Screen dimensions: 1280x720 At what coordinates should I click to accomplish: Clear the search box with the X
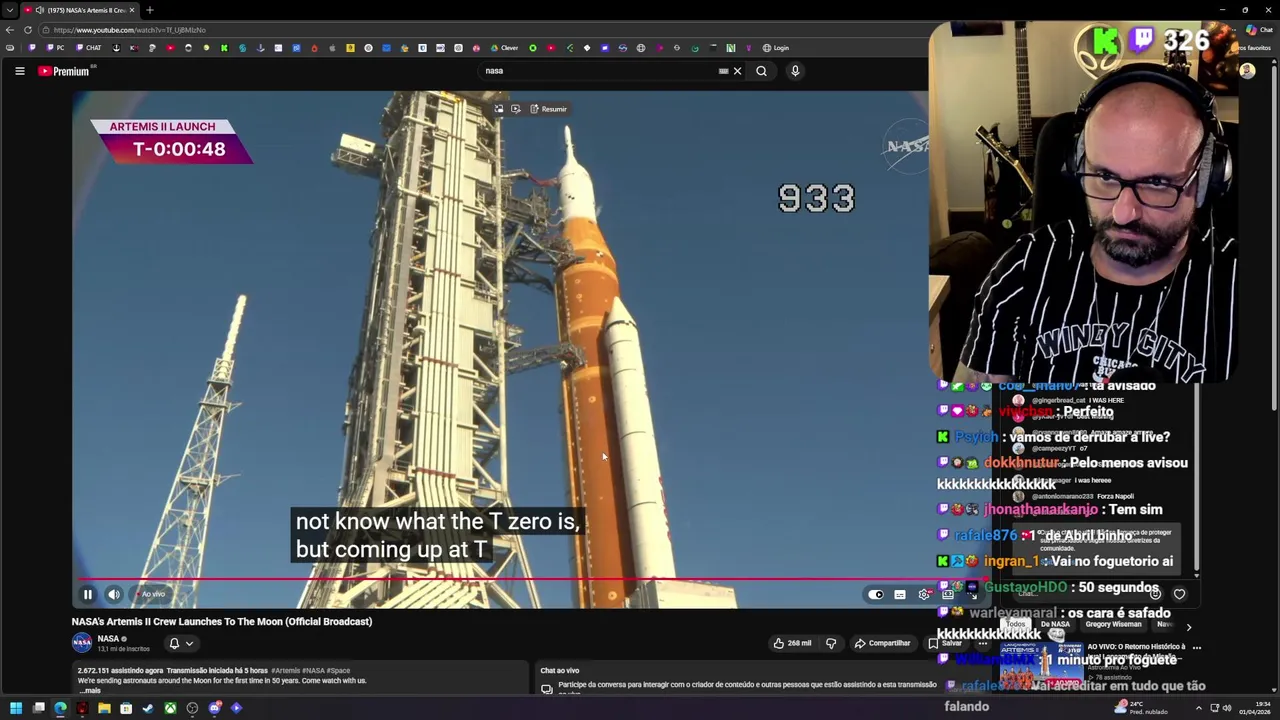coord(737,71)
